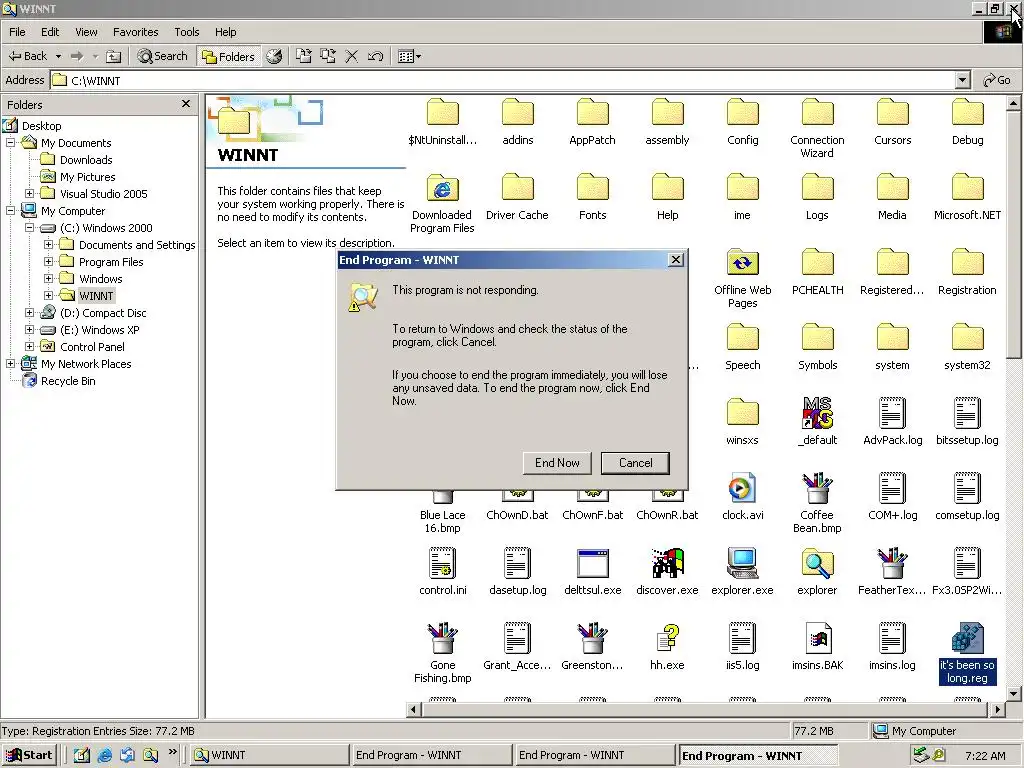
Task: Select the imsins.BAK file
Action: (x=817, y=647)
